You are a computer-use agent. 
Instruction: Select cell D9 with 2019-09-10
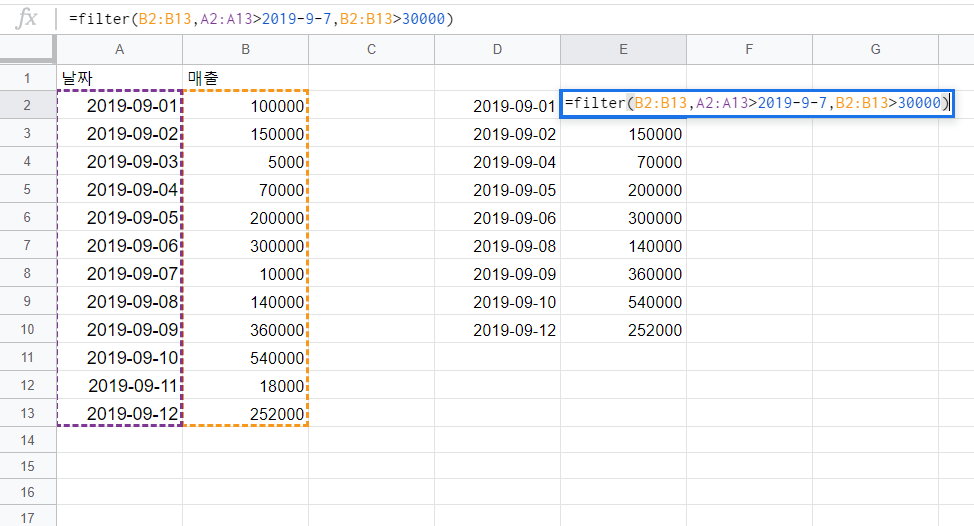pyautogui.click(x=498, y=301)
